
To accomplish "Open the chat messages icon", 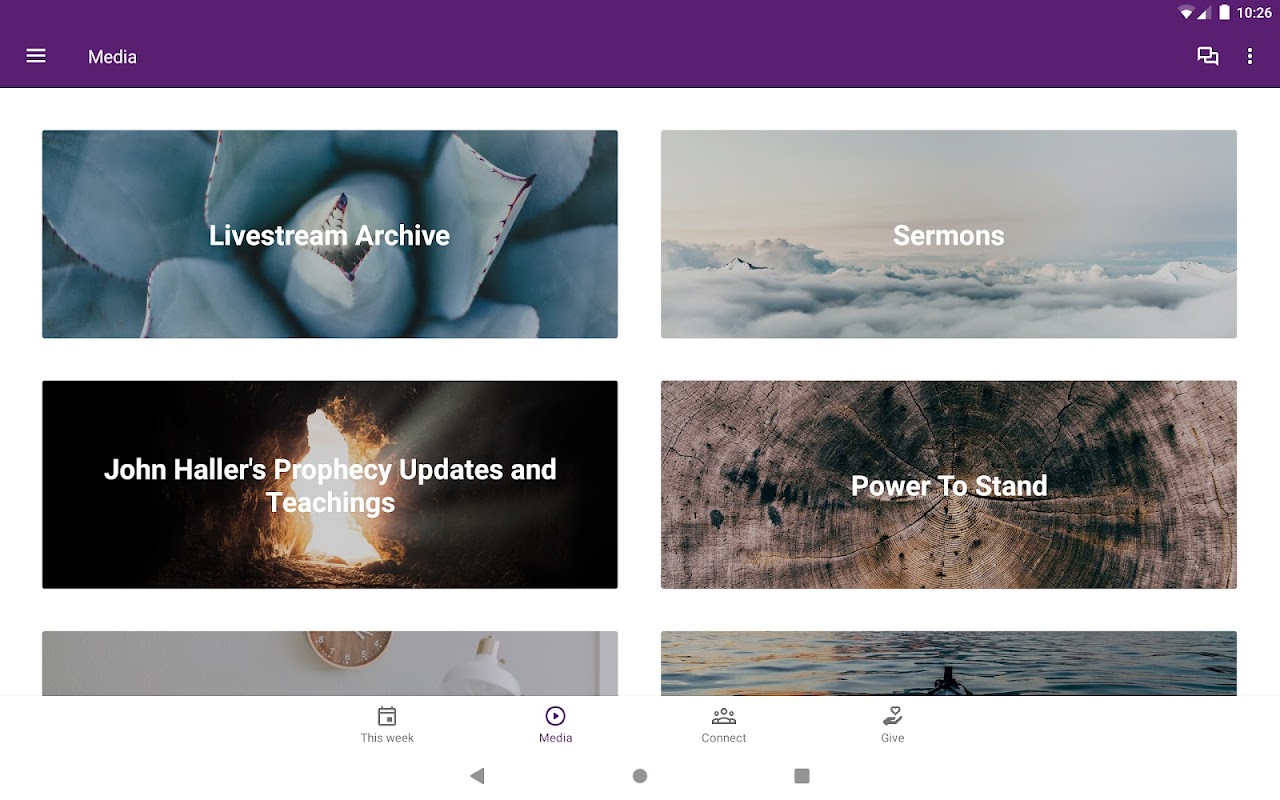I will pyautogui.click(x=1208, y=56).
